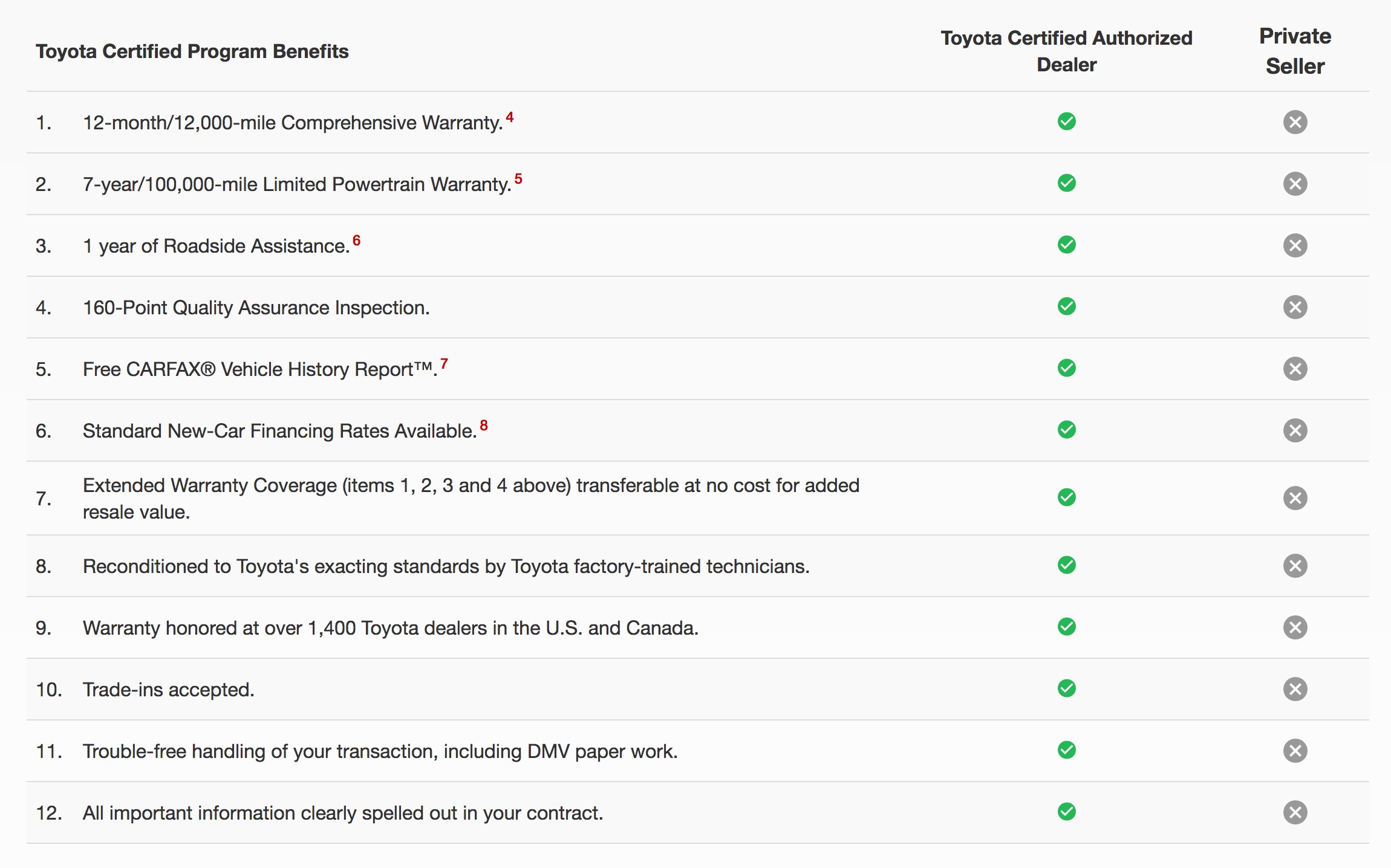Click green checkmark for 160-Point Inspection row
This screenshot has height=868, width=1391.
tap(1067, 306)
